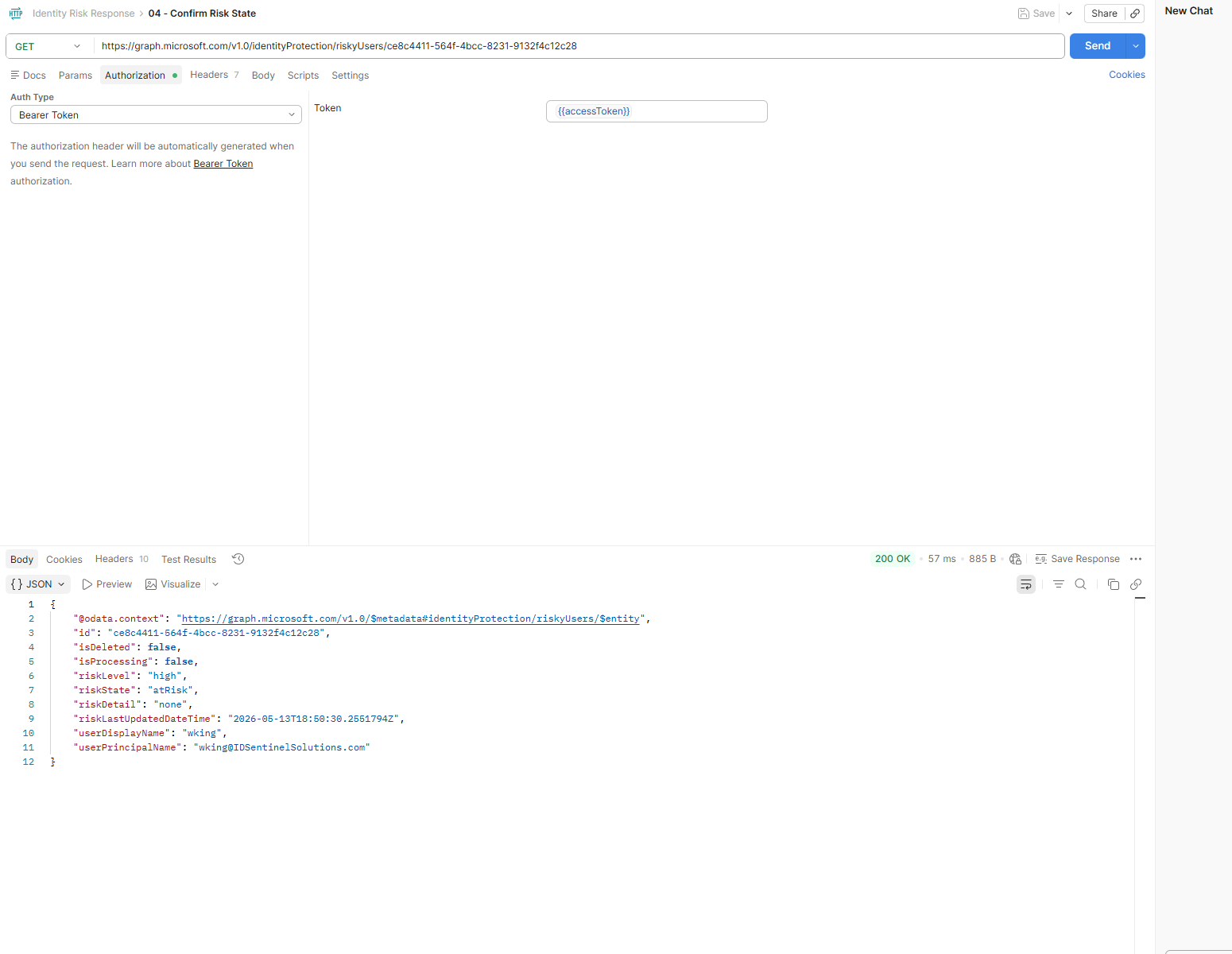Click the search response magnifier icon
1232x954 pixels.
coord(1080,584)
